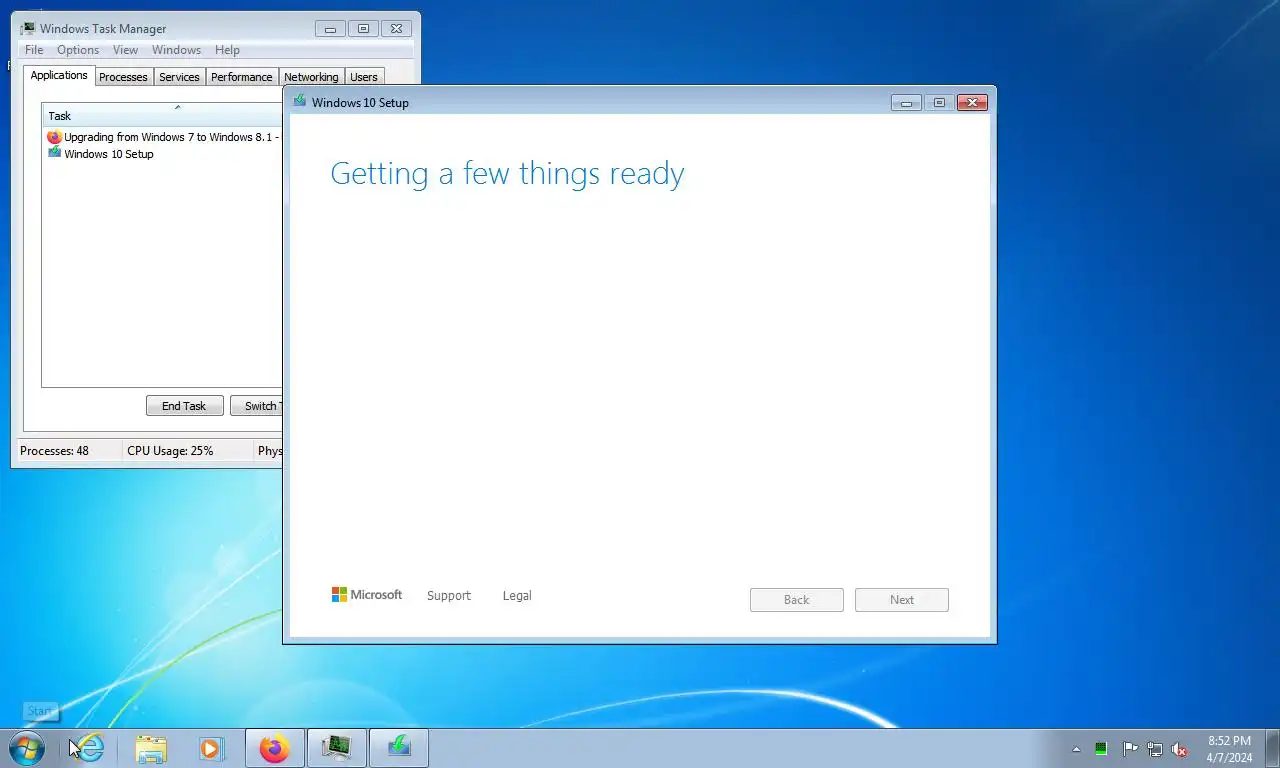The height and width of the screenshot is (768, 1280).
Task: Select the Upgrading from Windows 7 task row
Action: click(162, 137)
